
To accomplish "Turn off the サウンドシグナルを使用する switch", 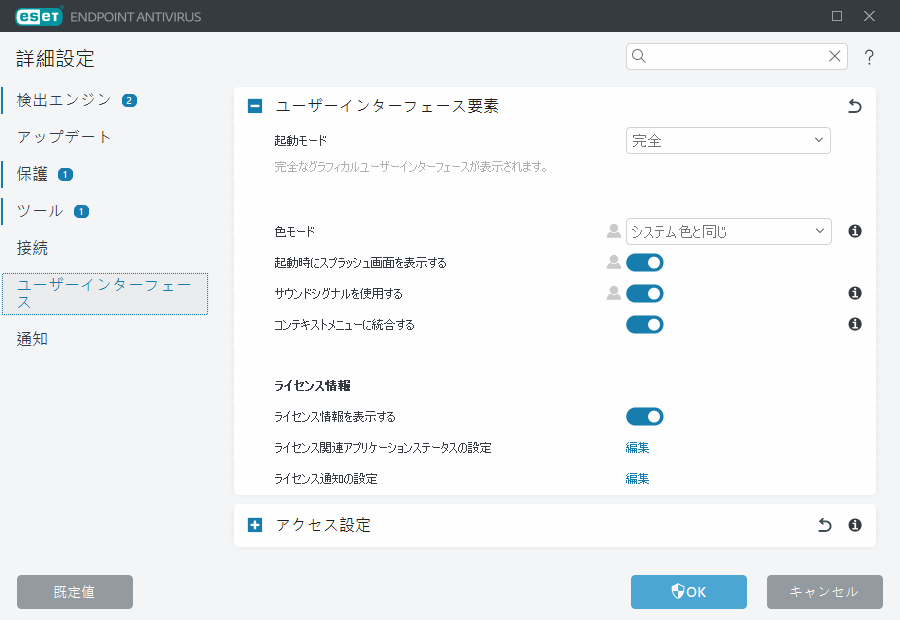I will (644, 293).
